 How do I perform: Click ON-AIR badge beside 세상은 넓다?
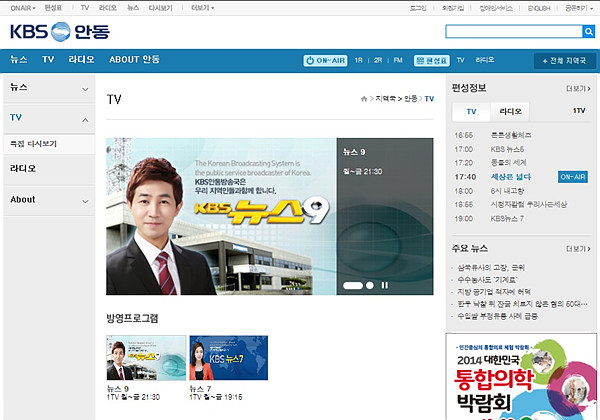point(572,177)
